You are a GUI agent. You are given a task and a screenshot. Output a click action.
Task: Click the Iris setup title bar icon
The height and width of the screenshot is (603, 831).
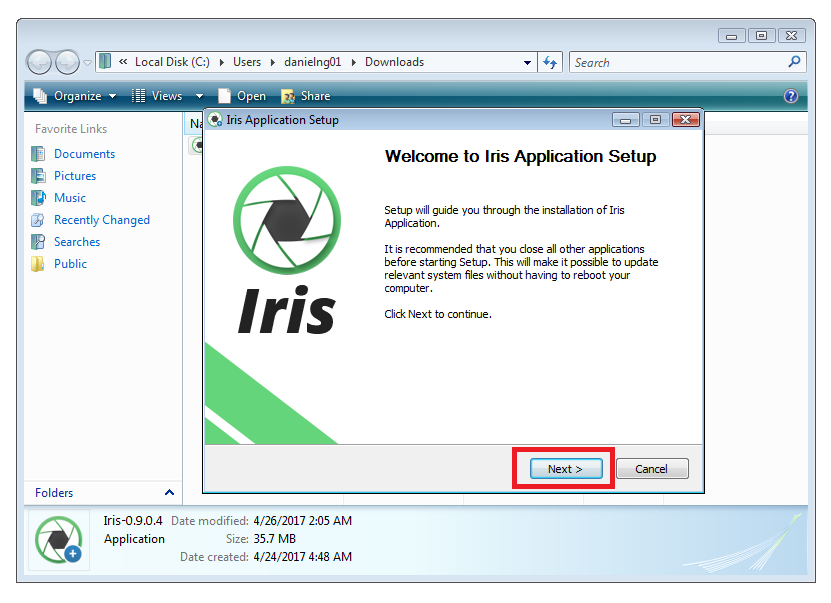click(215, 120)
